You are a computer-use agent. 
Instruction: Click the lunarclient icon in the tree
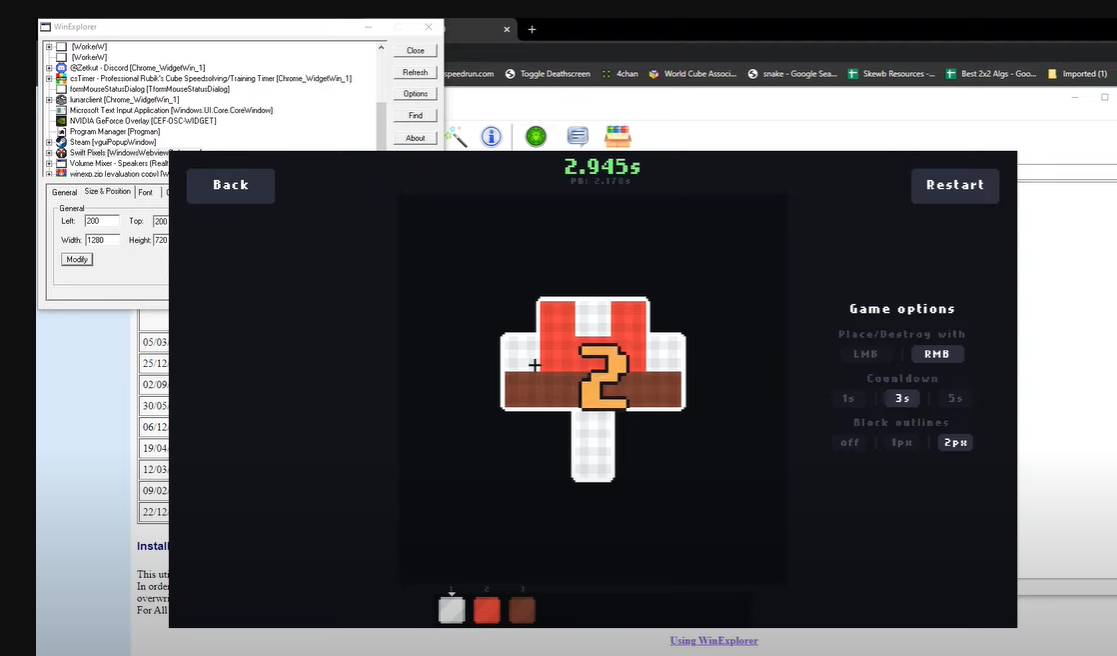tap(61, 100)
